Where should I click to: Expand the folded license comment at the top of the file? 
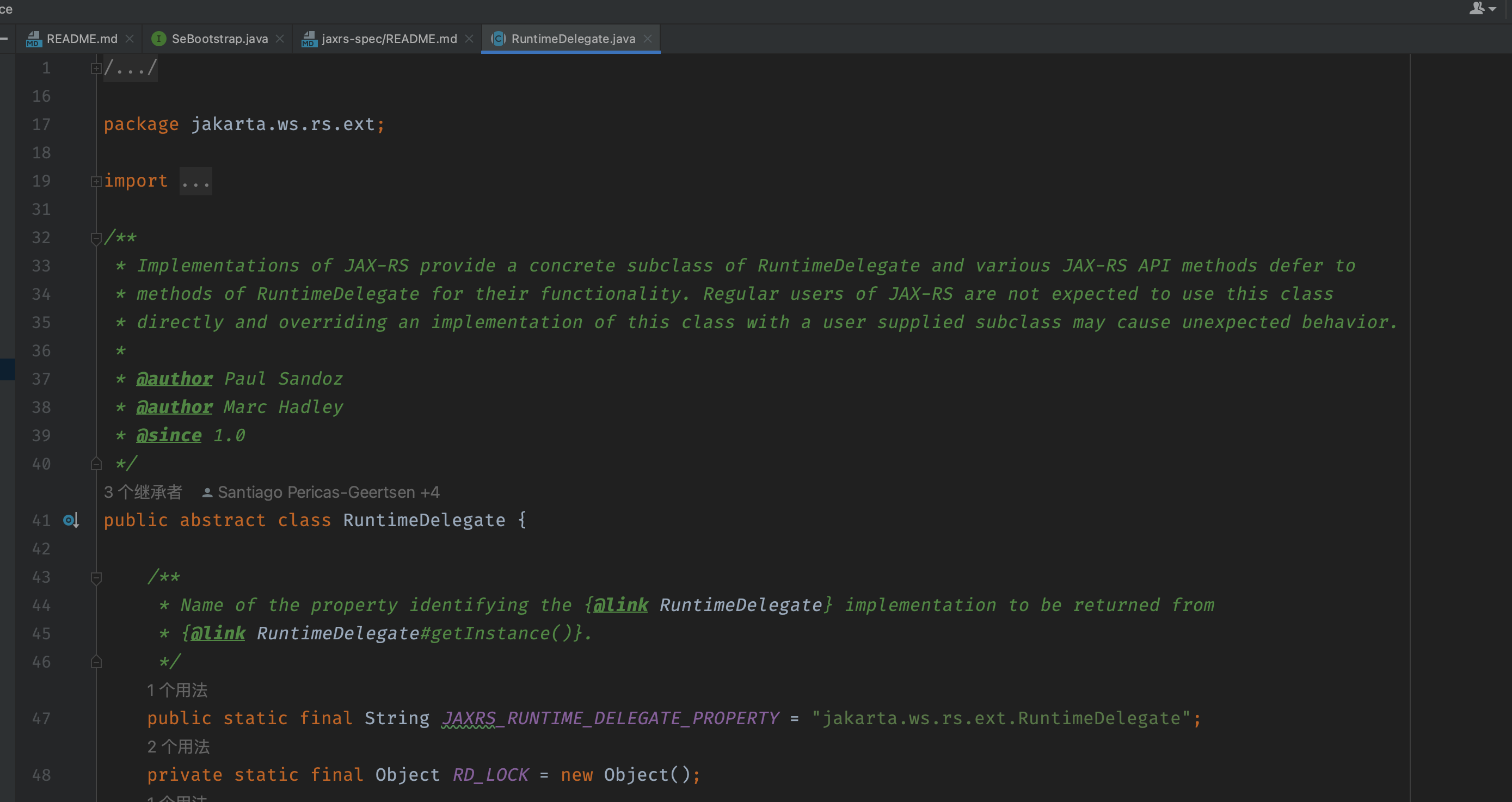pos(96,69)
